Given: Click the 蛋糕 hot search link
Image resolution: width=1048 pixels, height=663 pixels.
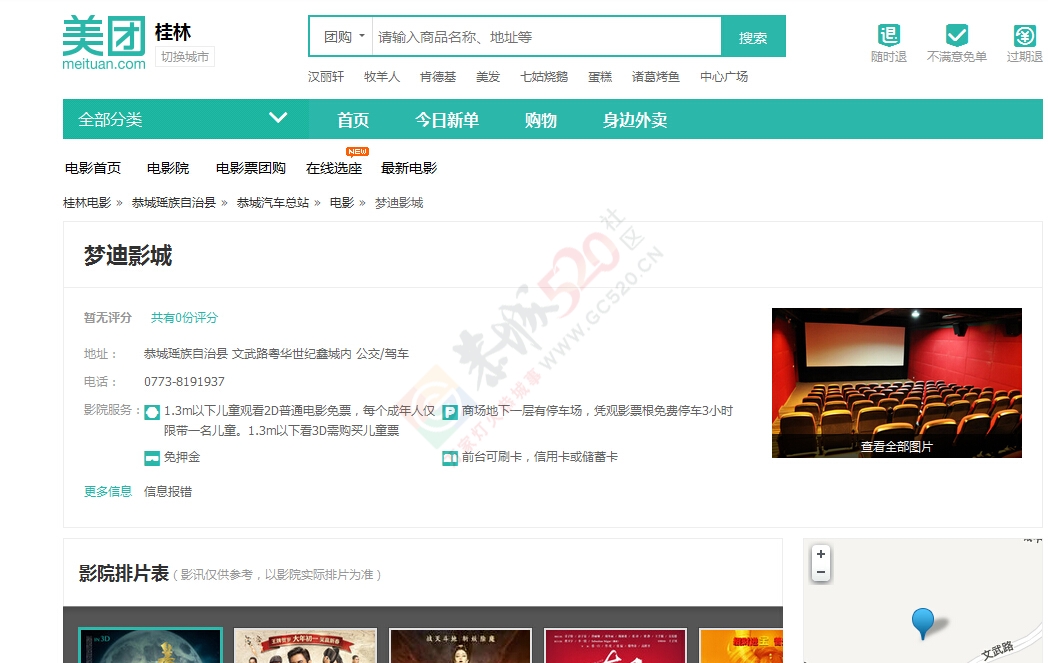Looking at the screenshot, I should [600, 77].
